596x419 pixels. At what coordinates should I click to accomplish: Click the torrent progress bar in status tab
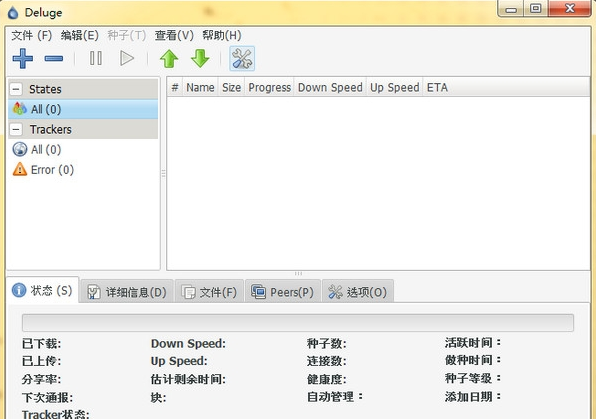[298, 323]
